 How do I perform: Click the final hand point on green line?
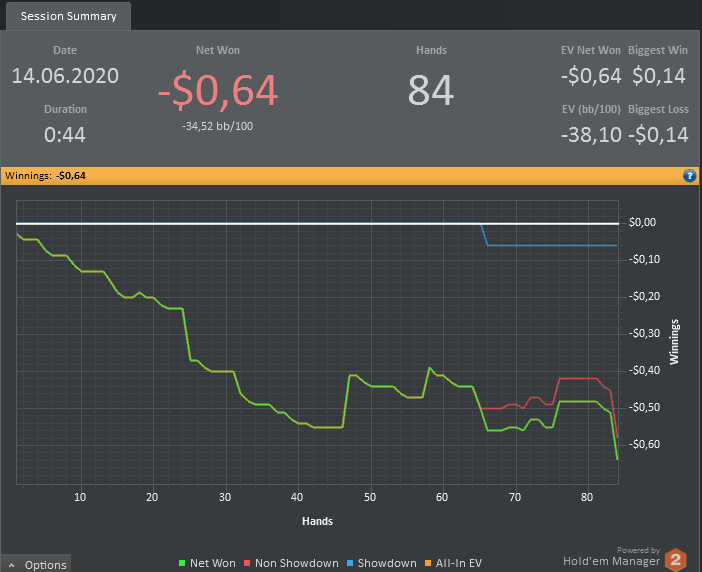point(617,459)
